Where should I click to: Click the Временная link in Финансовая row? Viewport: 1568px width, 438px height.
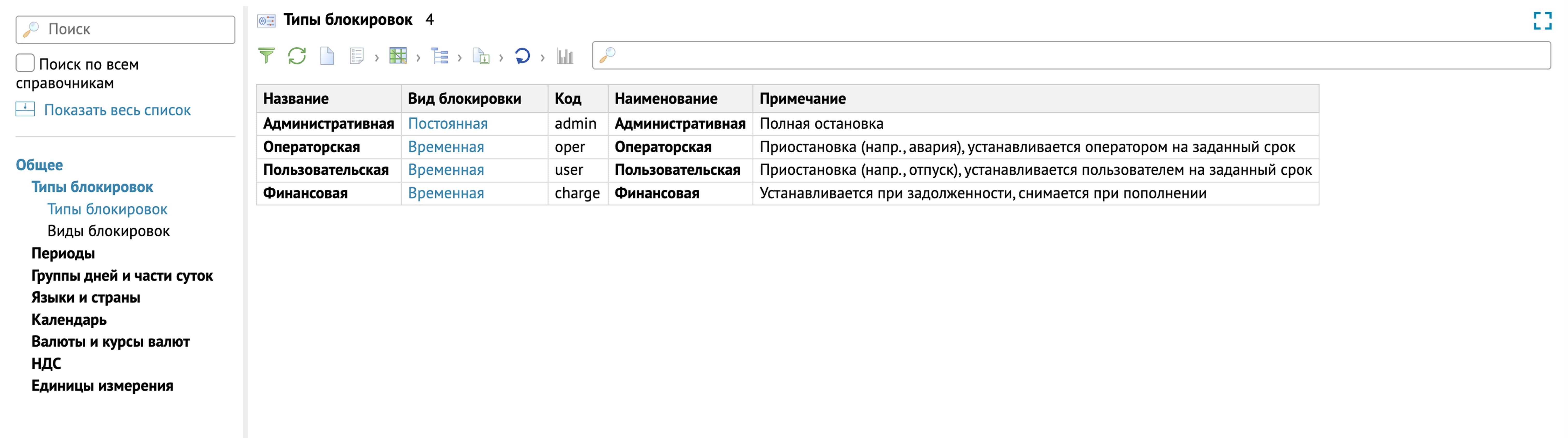pos(446,193)
